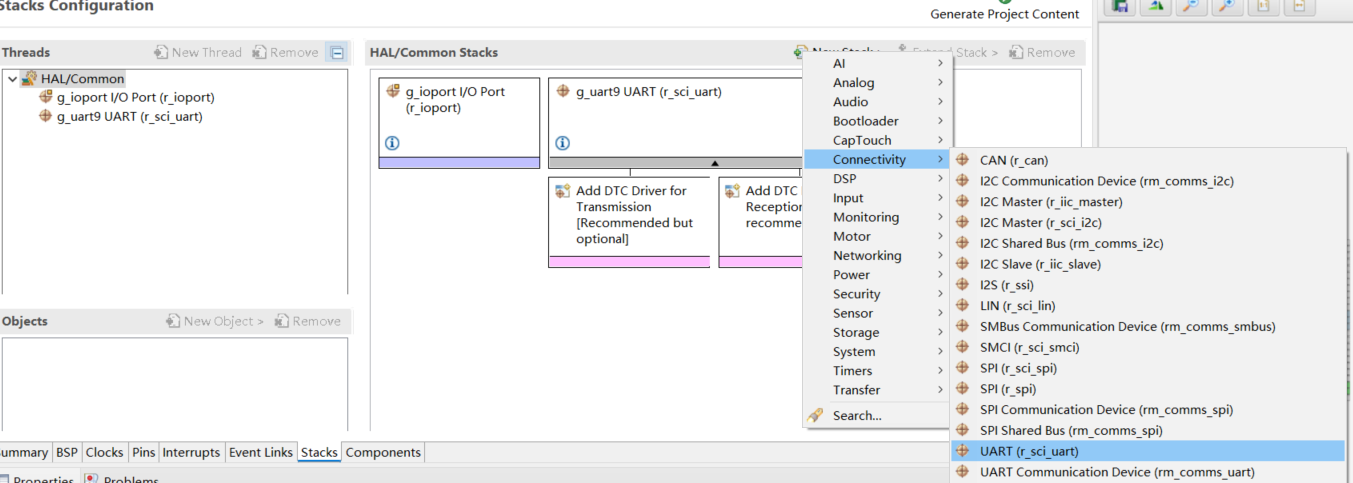Screen dimensions: 1353x483
Task: Expand the Input stack category
Action: [878, 198]
